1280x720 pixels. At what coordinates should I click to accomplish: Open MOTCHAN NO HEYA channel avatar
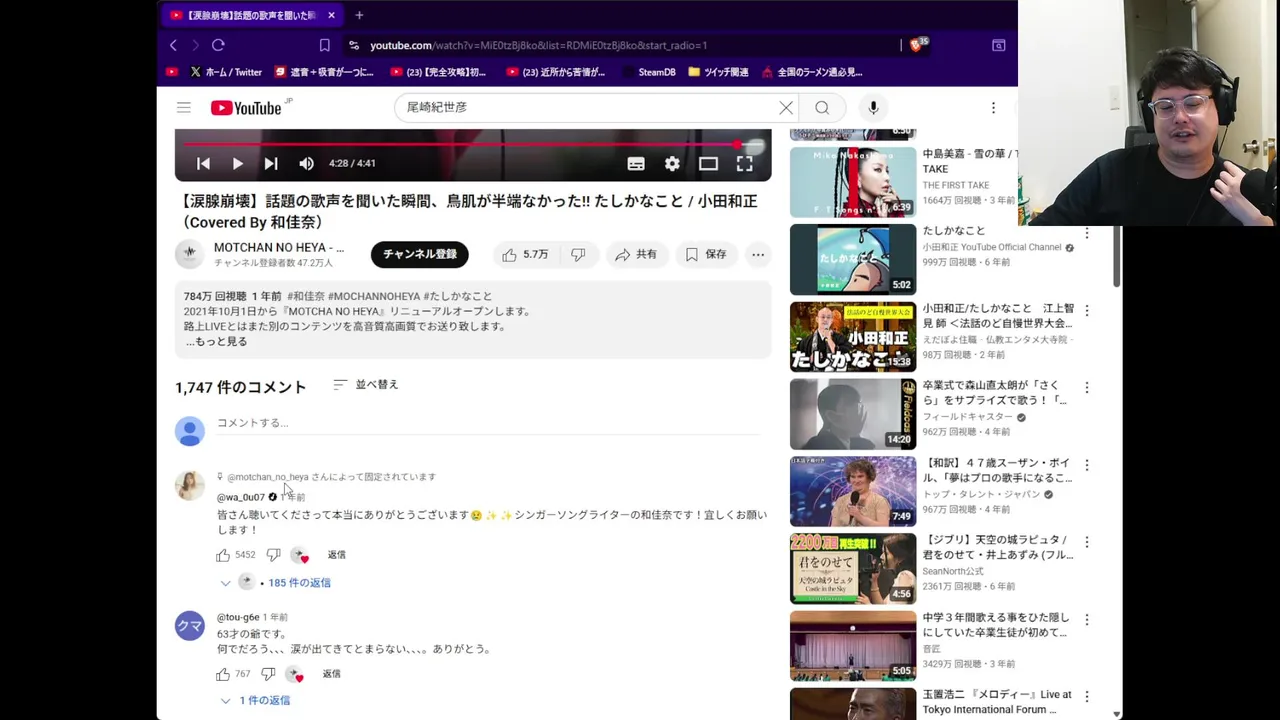(x=189, y=254)
